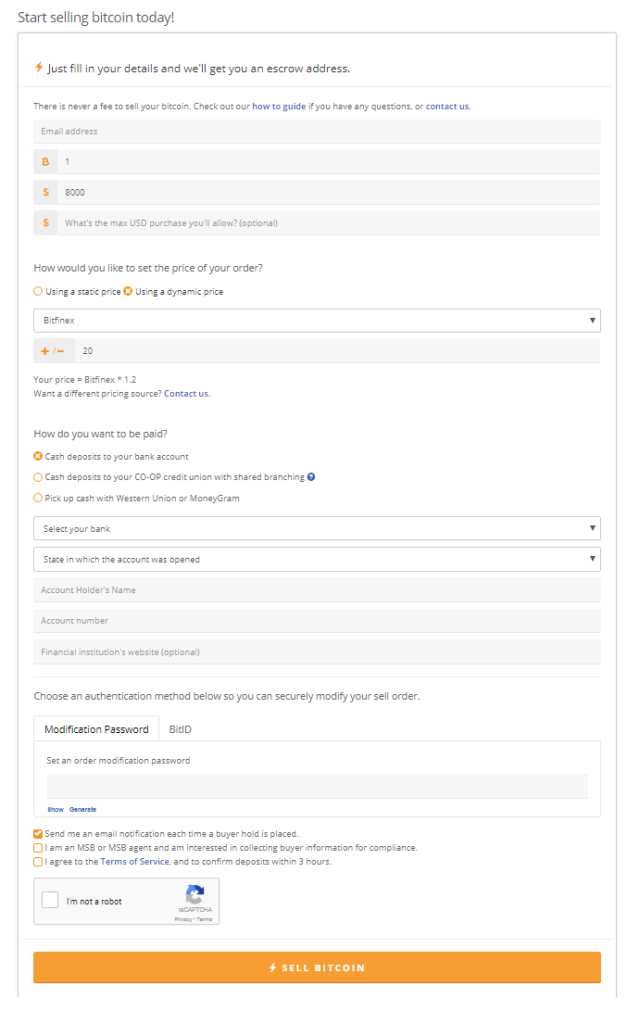Open the Bitfinex pricing source dropdown
The height and width of the screenshot is (1024, 627).
click(316, 321)
